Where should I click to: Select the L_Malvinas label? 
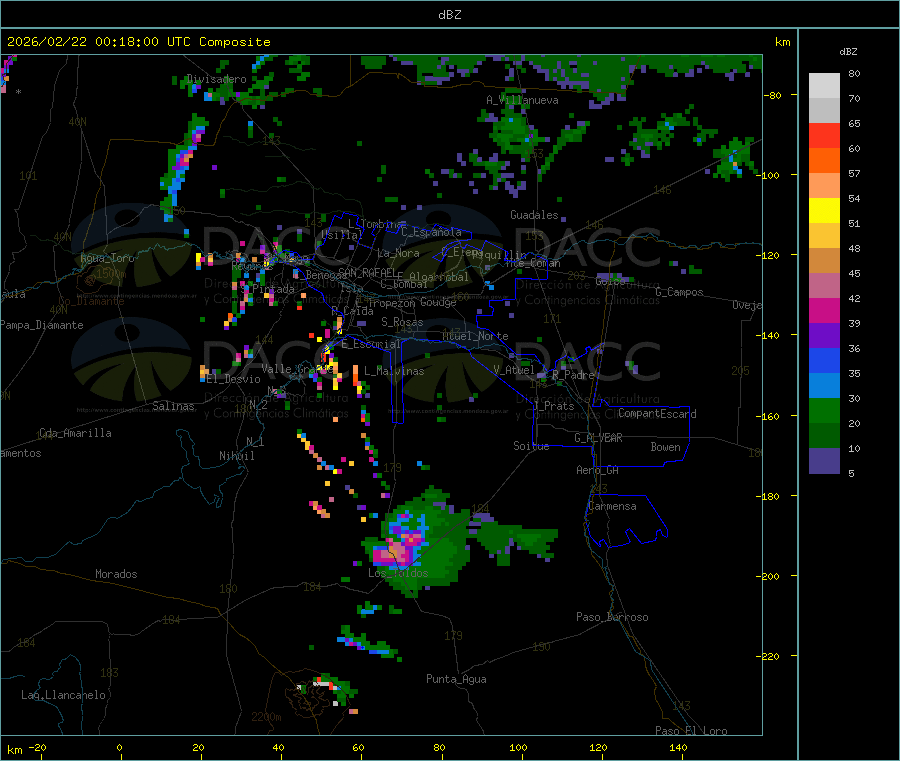[394, 371]
